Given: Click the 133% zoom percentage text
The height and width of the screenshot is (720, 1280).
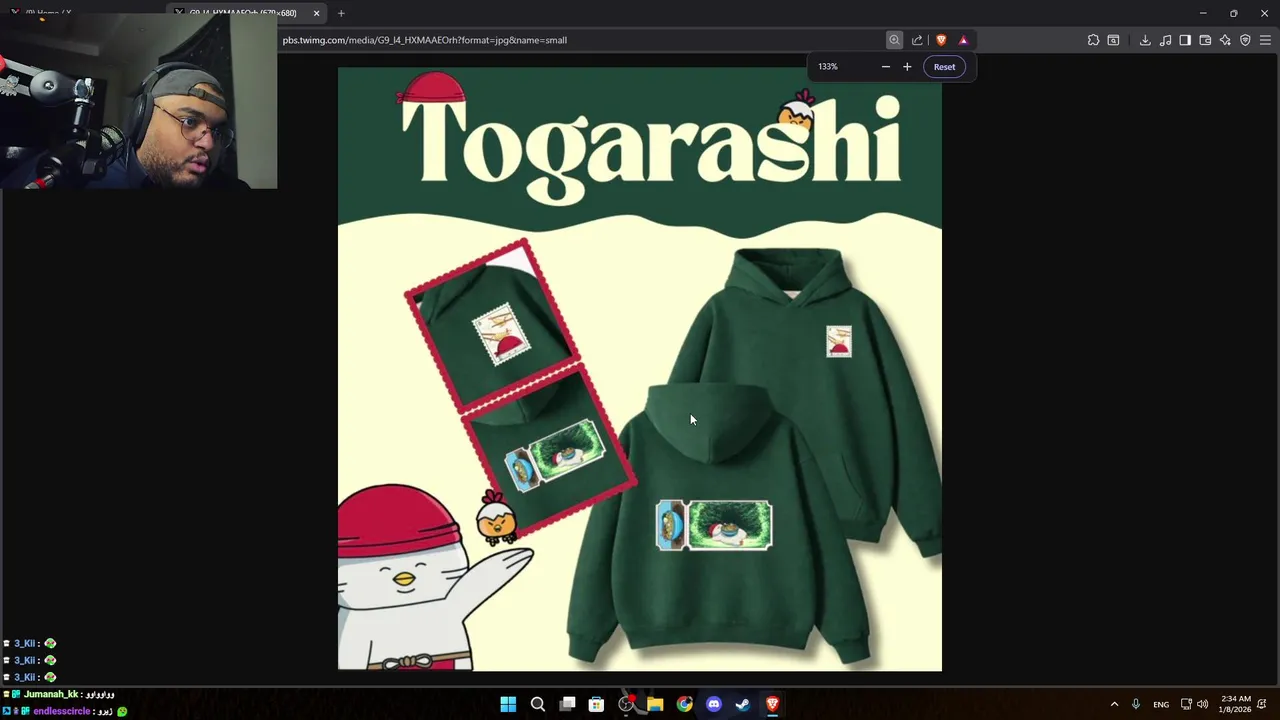Looking at the screenshot, I should (x=828, y=67).
